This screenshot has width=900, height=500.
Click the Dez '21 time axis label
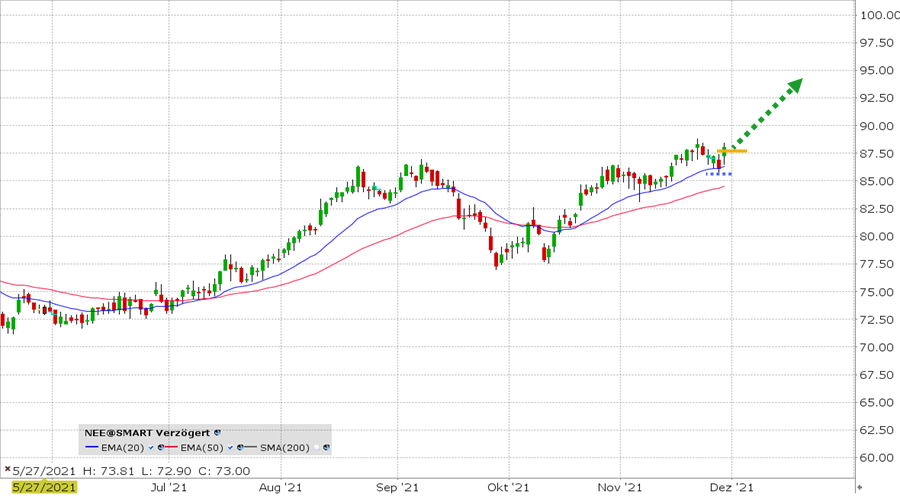tap(732, 487)
